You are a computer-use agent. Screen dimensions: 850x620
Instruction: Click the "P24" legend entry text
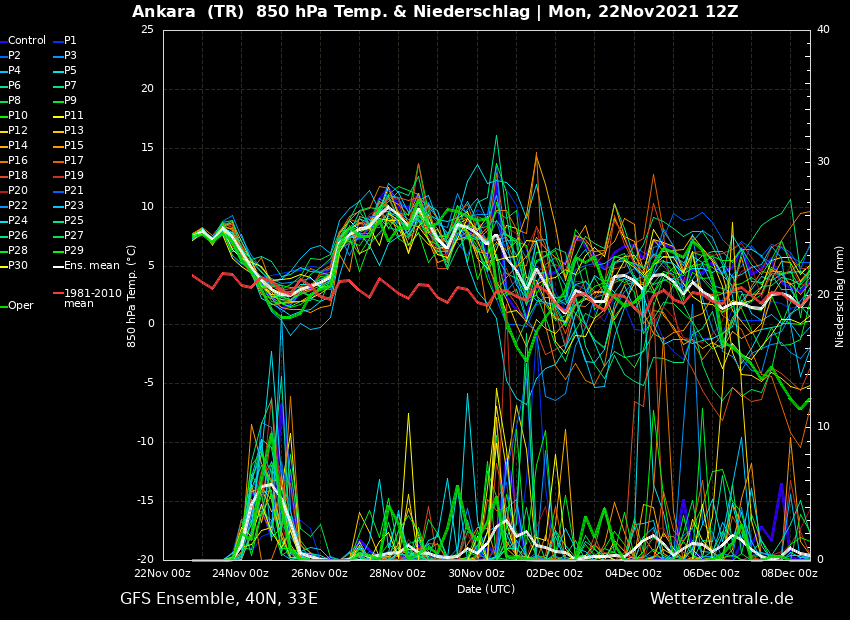(18, 221)
